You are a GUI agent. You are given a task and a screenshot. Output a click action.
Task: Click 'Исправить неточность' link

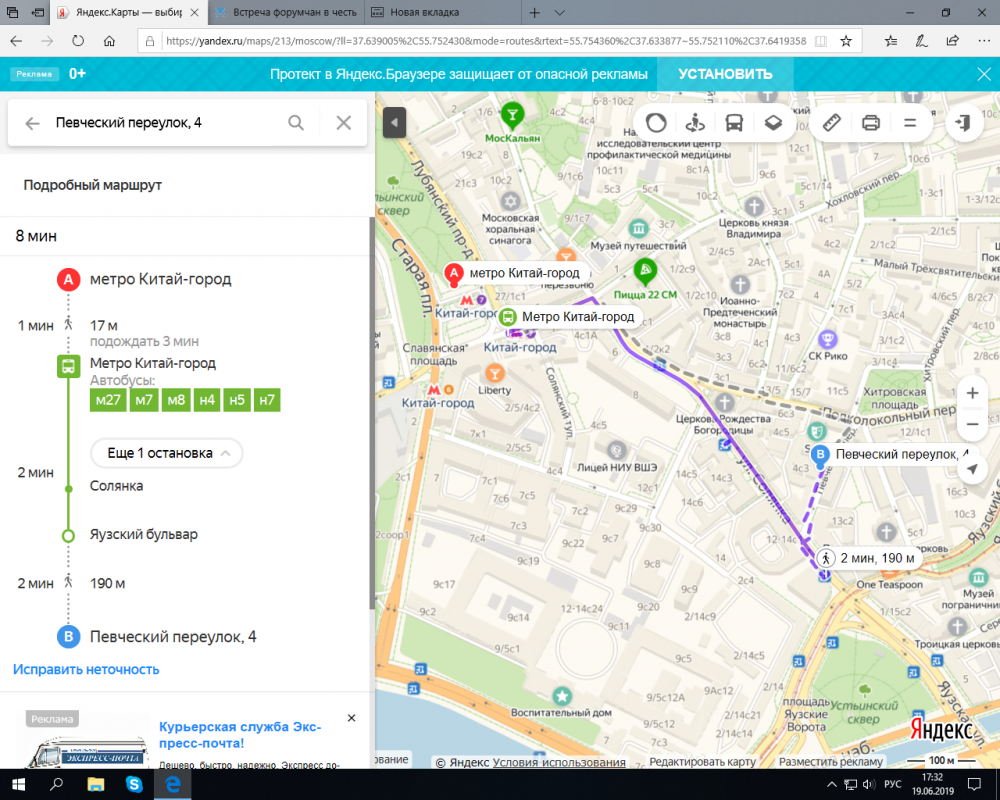point(86,669)
